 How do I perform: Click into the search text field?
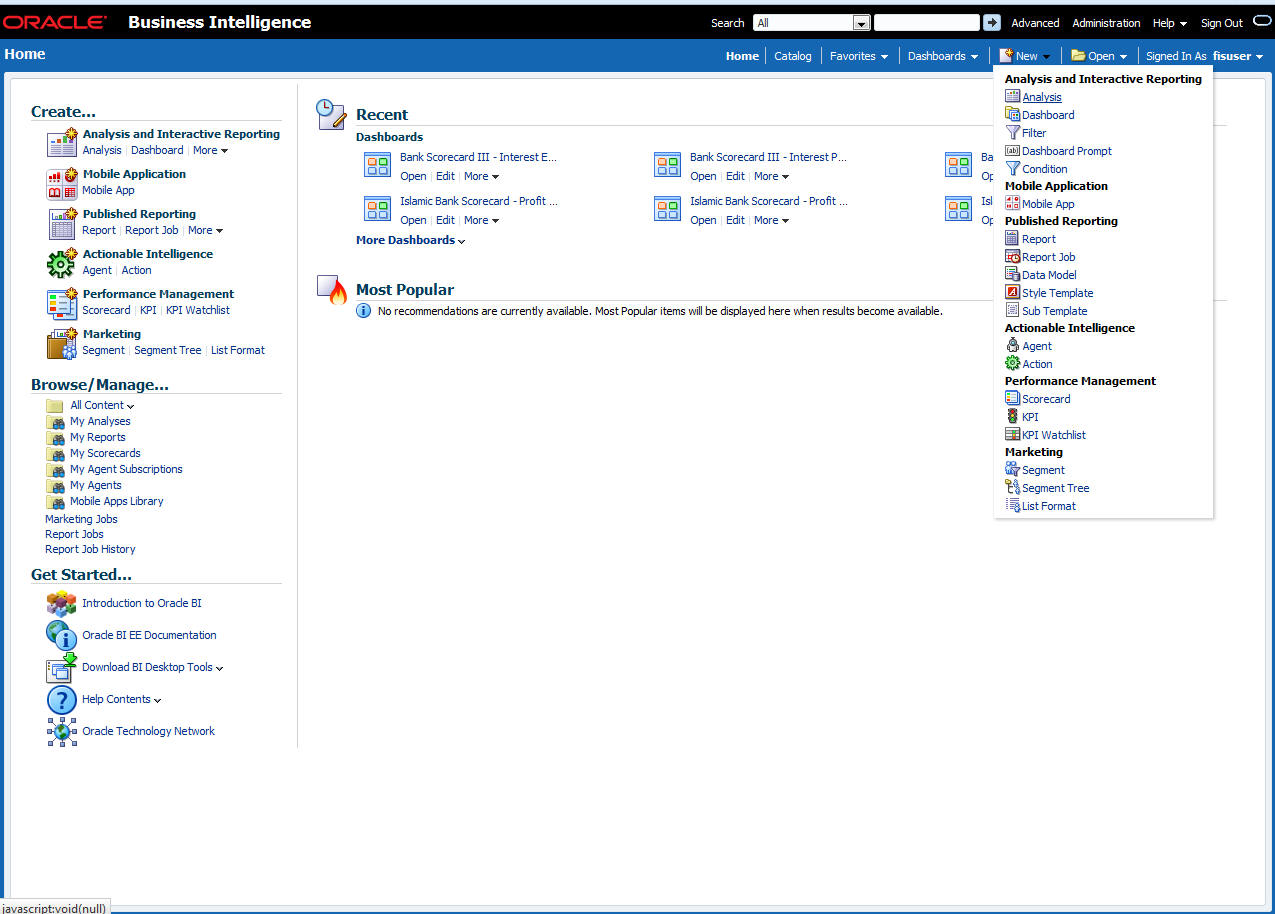pyautogui.click(x=926, y=22)
